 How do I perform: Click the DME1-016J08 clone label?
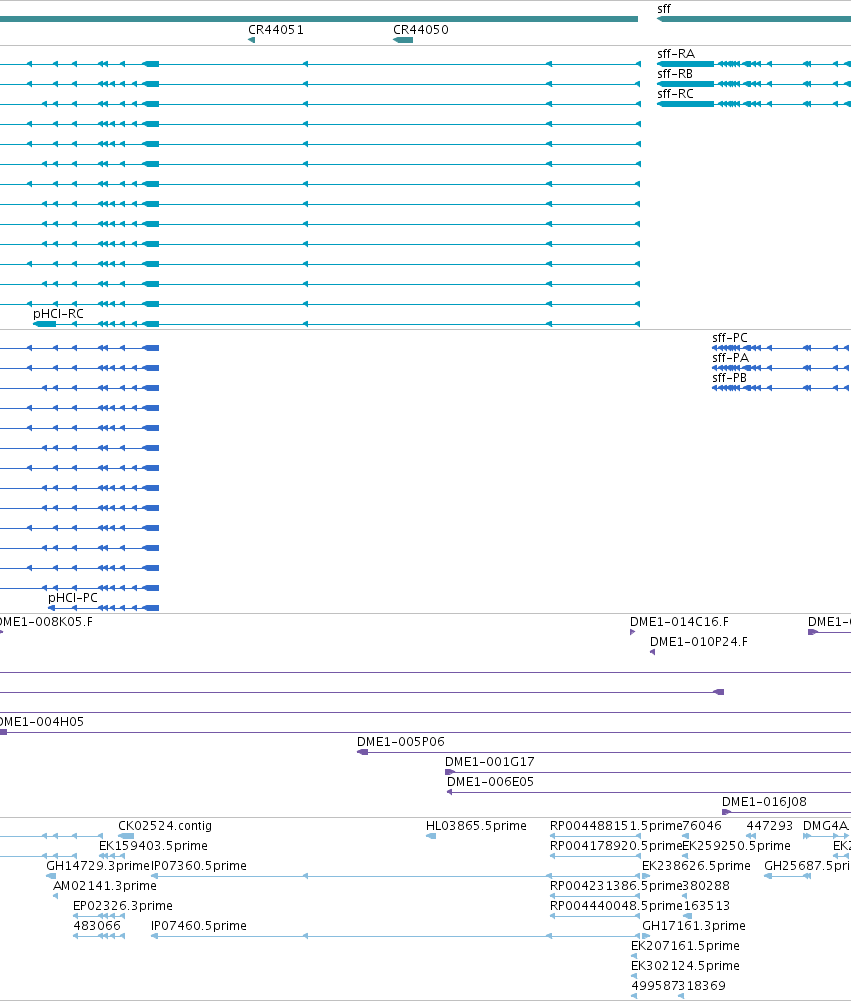pyautogui.click(x=764, y=802)
